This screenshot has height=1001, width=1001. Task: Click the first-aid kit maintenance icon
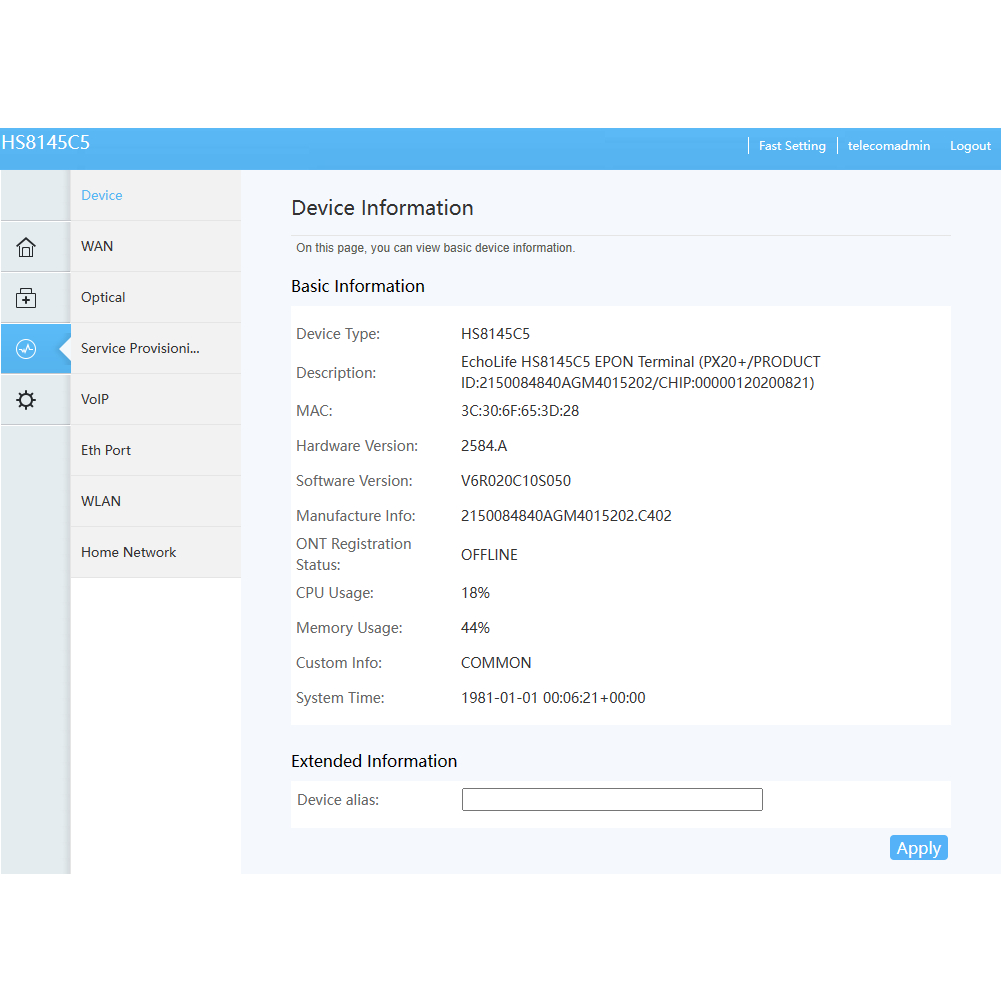(27, 298)
